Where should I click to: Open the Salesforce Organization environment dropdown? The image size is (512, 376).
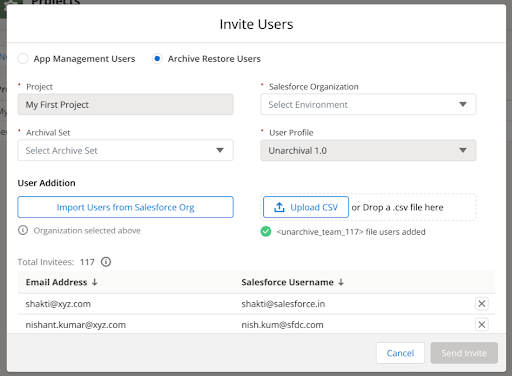(x=368, y=105)
